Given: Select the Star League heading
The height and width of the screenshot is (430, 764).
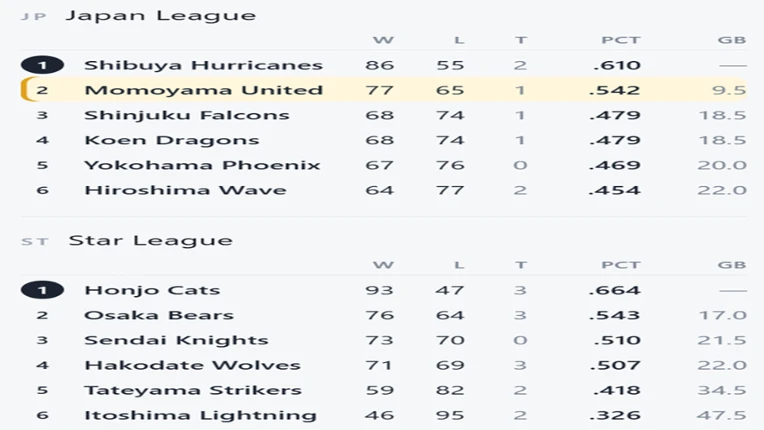Looking at the screenshot, I should 151,241.
